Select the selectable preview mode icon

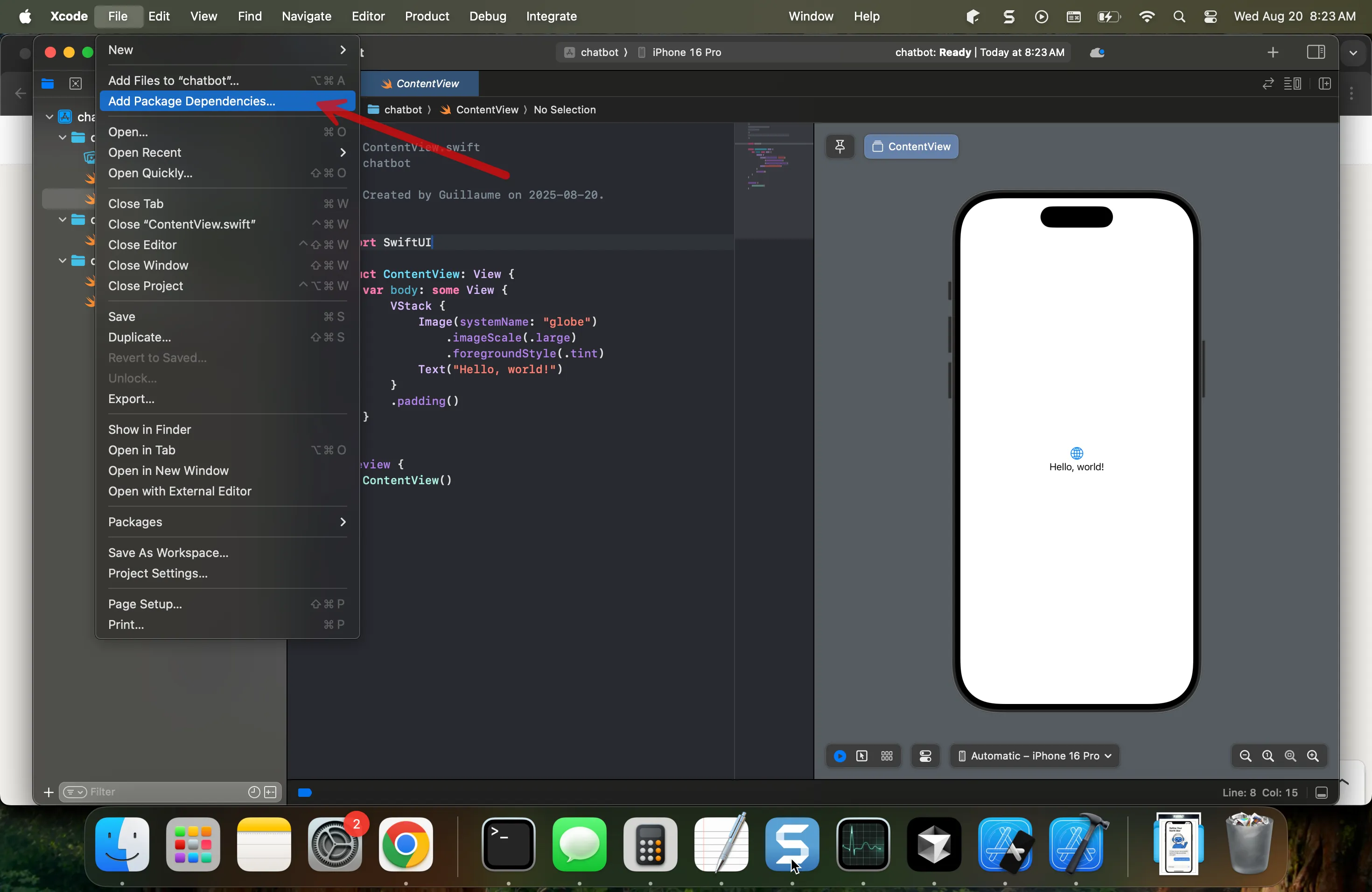click(x=861, y=756)
